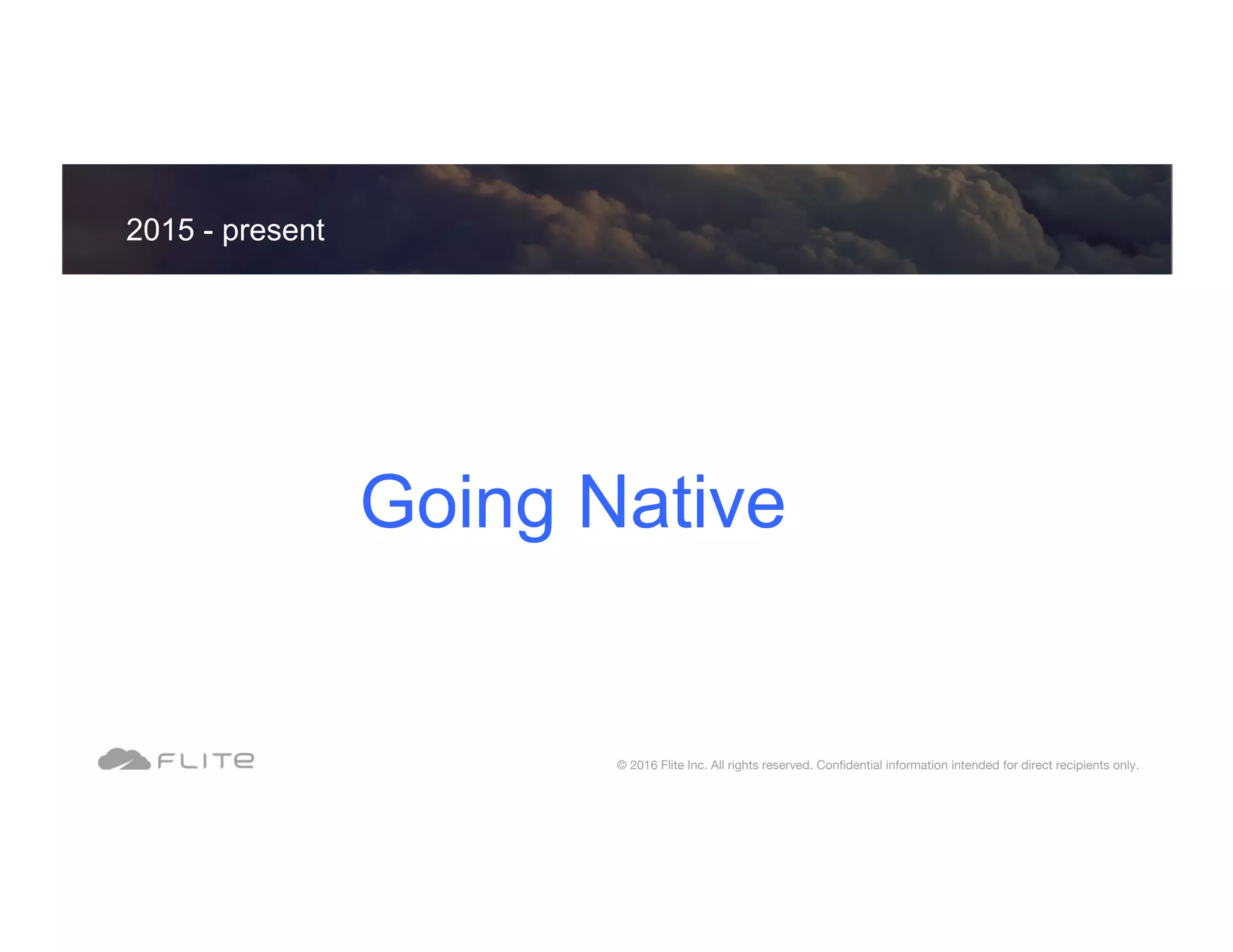Click the Flite cloud logo icon
This screenshot has height=952, width=1233.
124,759
